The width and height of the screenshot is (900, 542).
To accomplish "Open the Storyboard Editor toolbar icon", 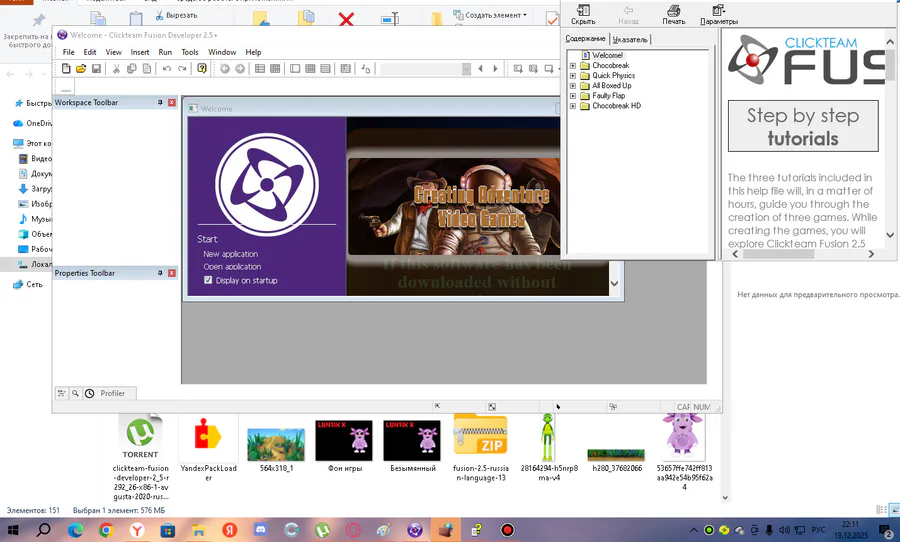I will pyautogui.click(x=259, y=69).
